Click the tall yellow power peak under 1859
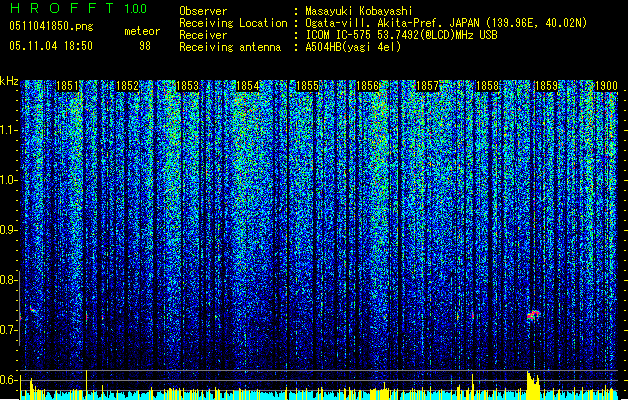 [x=533, y=384]
